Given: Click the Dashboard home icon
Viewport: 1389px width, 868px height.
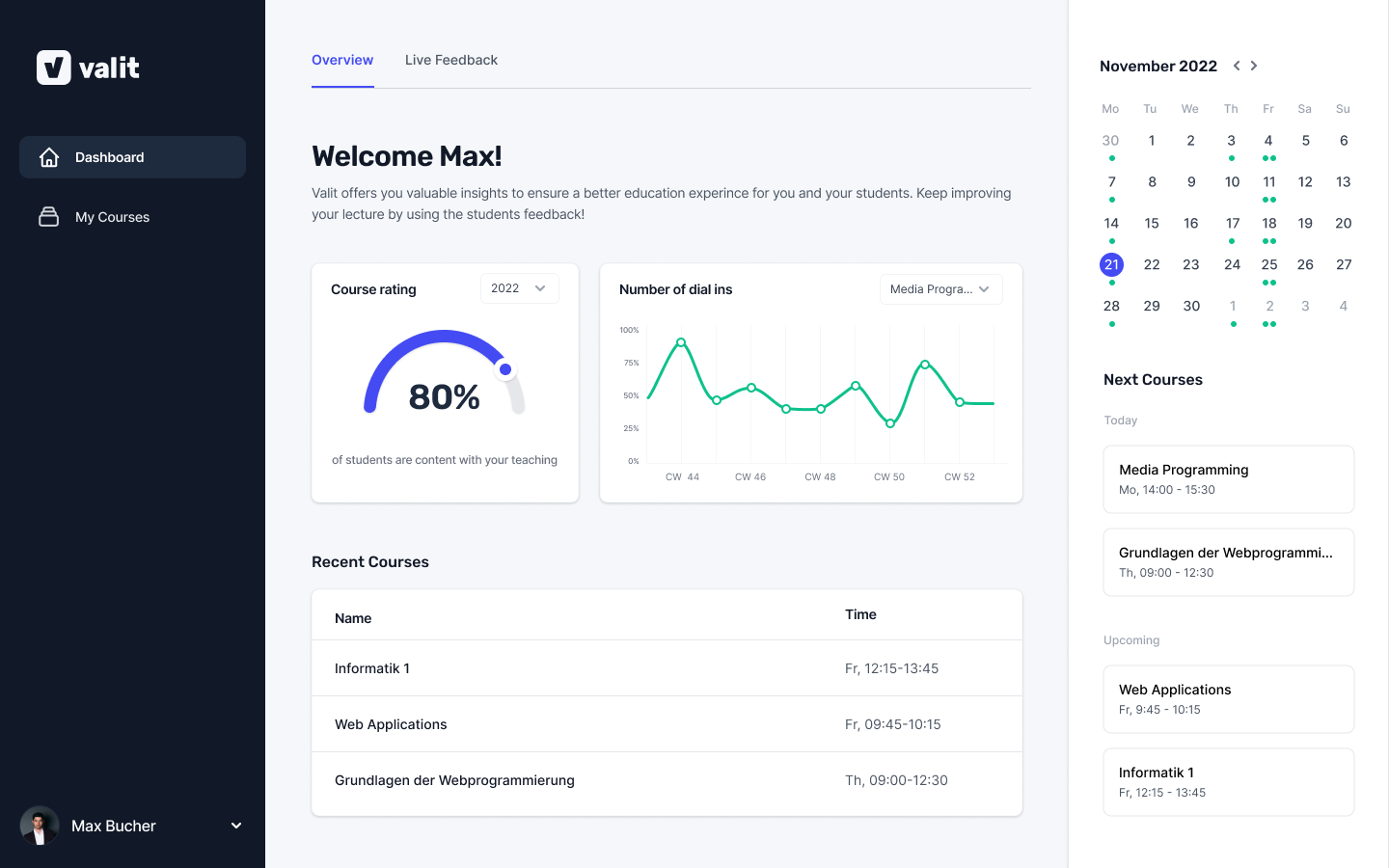Looking at the screenshot, I should 49,157.
